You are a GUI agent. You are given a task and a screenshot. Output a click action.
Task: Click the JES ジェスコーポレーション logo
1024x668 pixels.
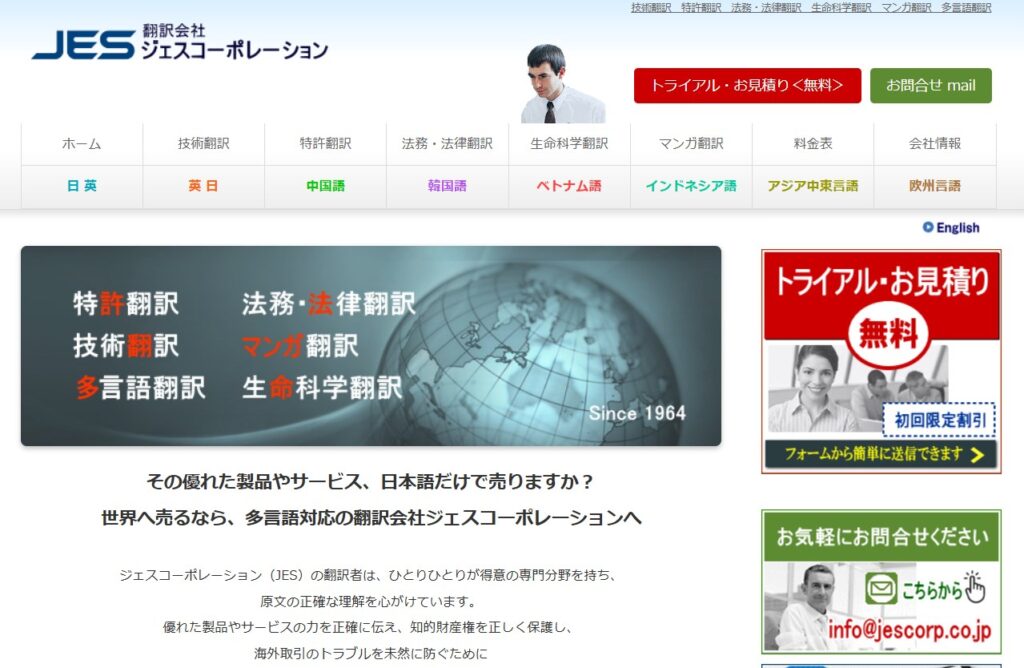(180, 42)
